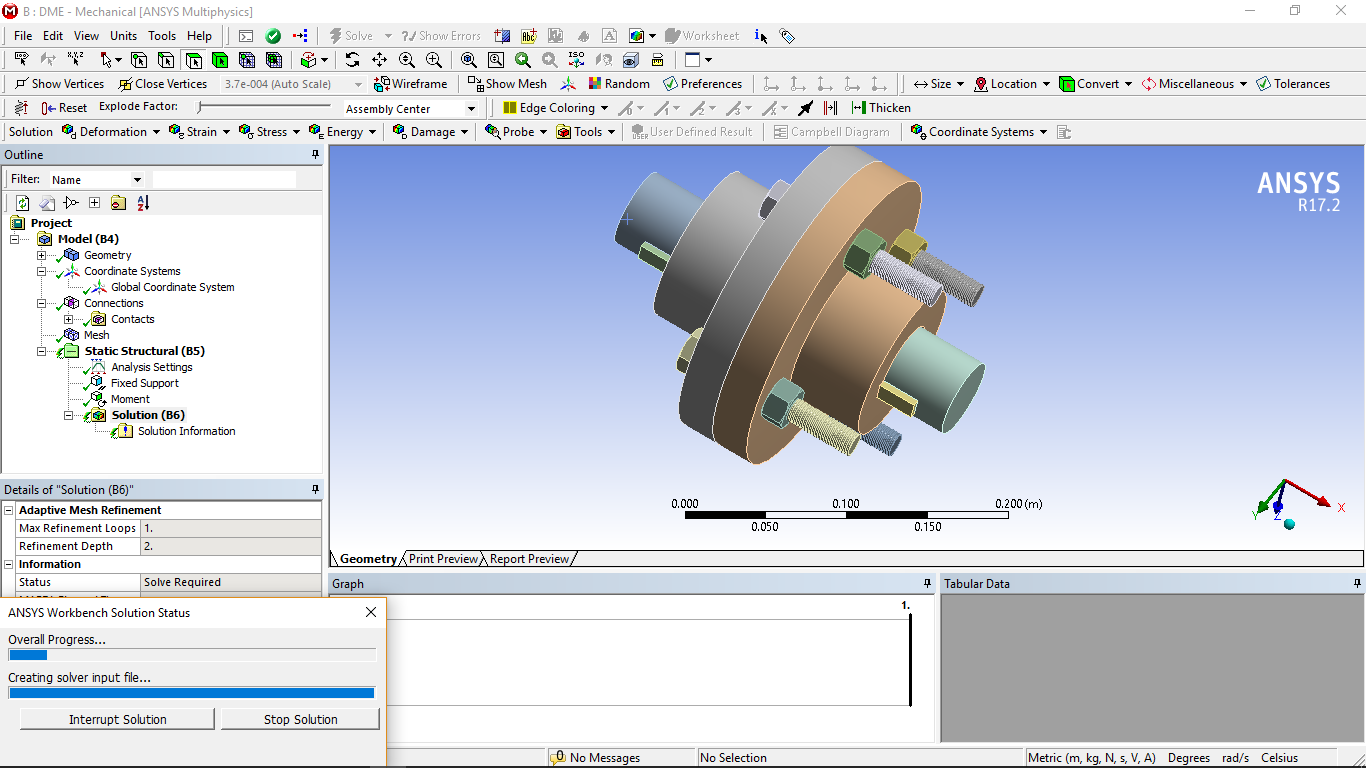The image size is (1366, 768).
Task: Select the Rotate view tool
Action: click(353, 60)
